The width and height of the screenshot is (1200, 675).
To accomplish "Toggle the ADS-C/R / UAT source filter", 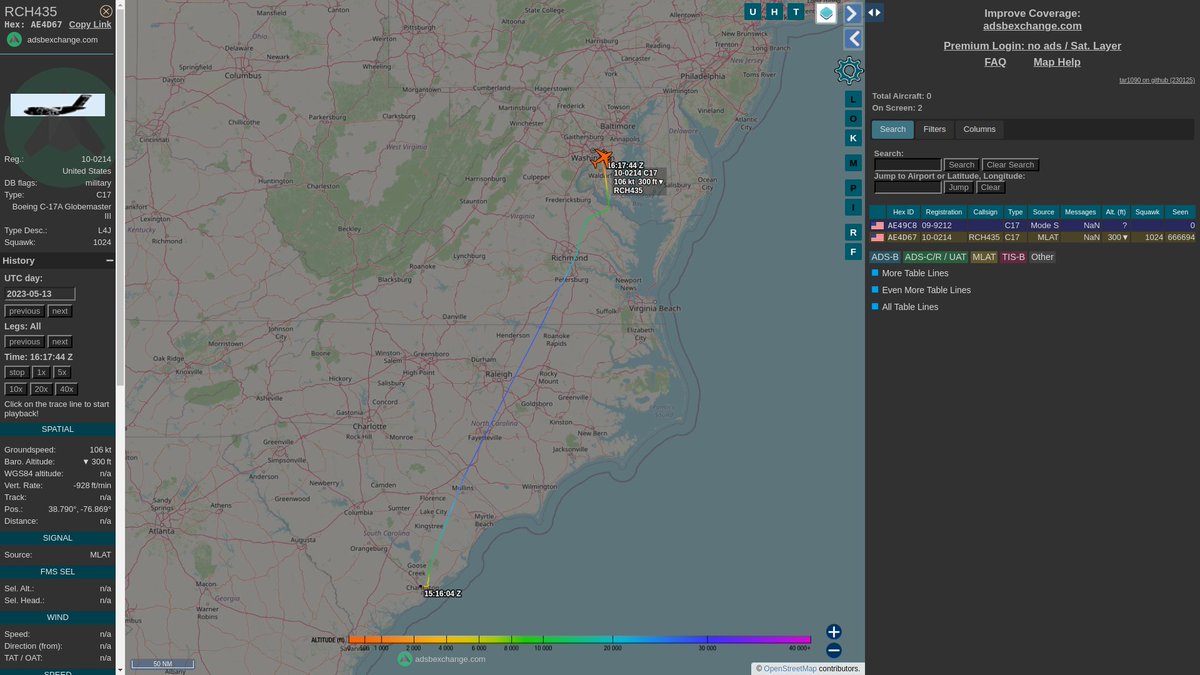I will point(936,257).
